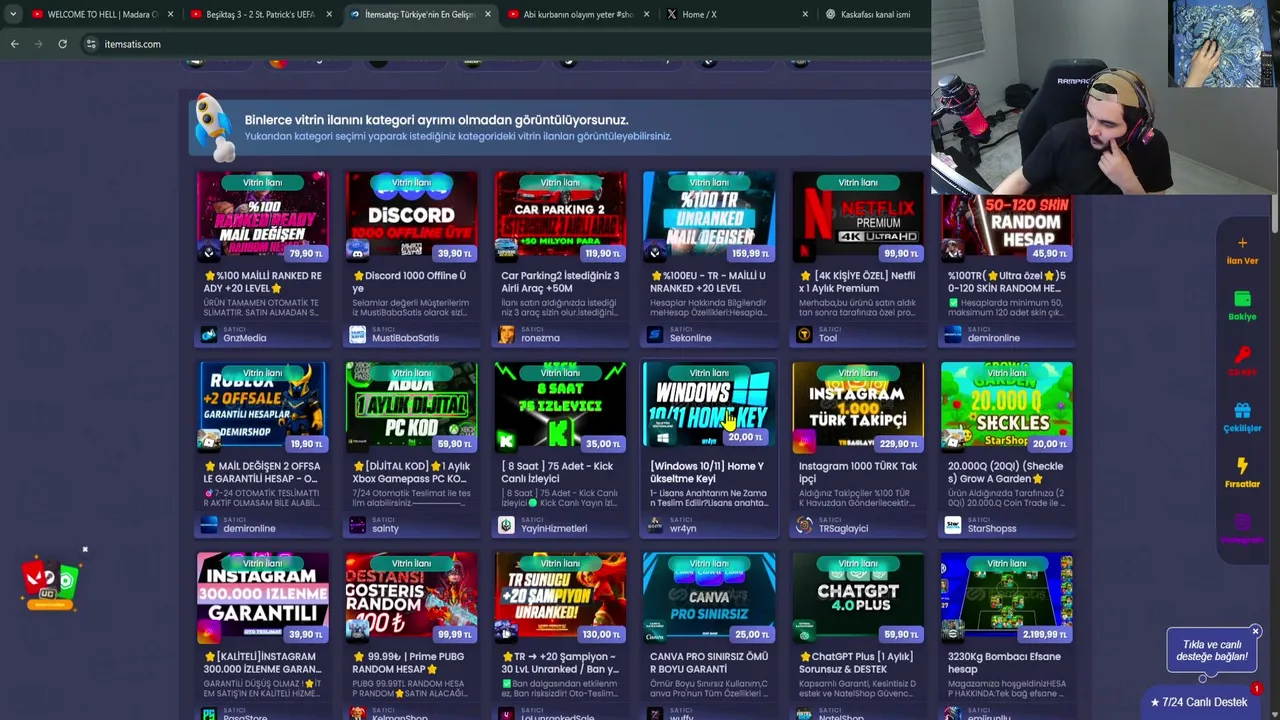This screenshot has height=720, width=1280.
Task: Open seller GnzMedia profile link
Action: 245,338
